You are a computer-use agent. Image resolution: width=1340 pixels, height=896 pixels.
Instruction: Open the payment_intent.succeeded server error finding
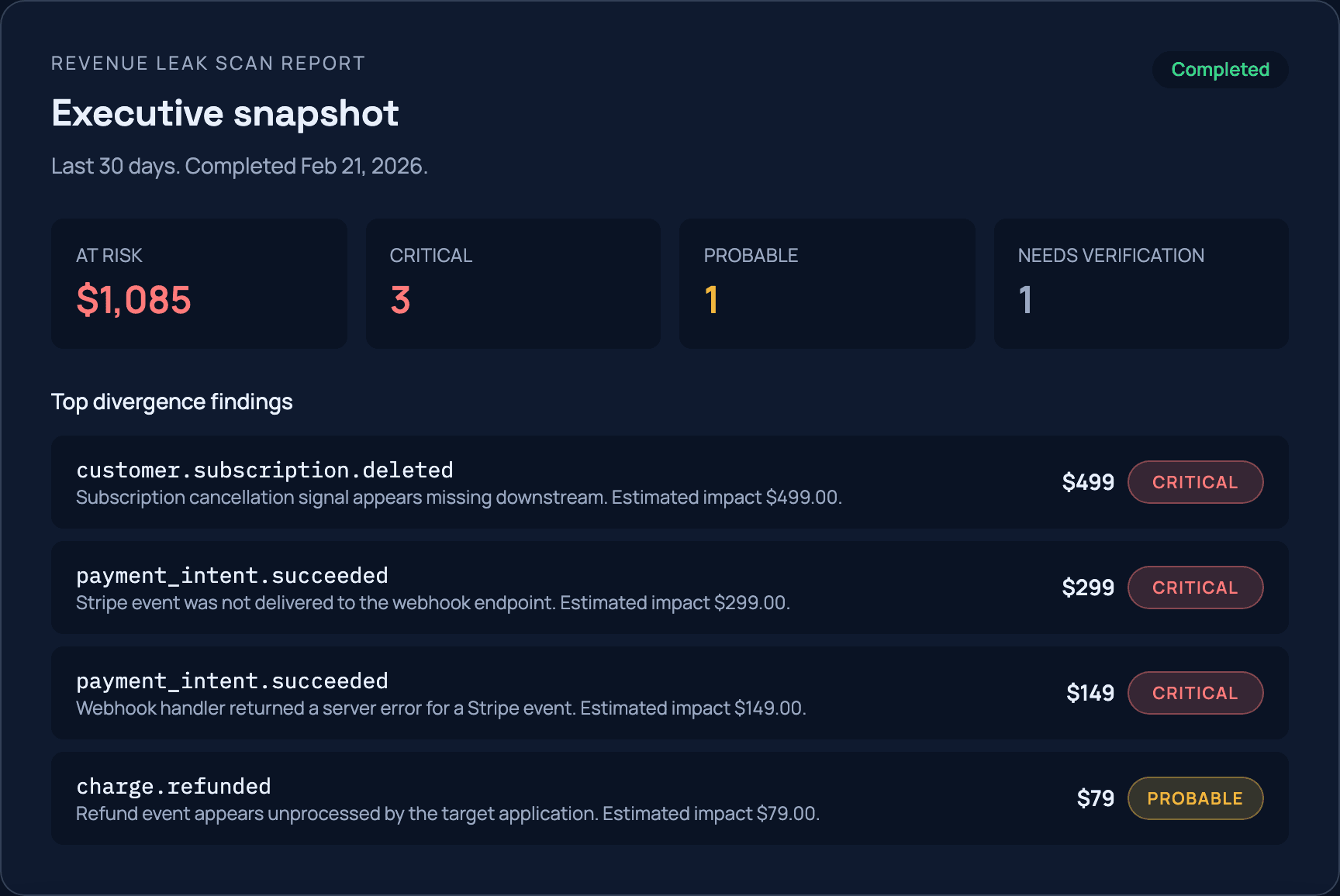(x=543, y=693)
